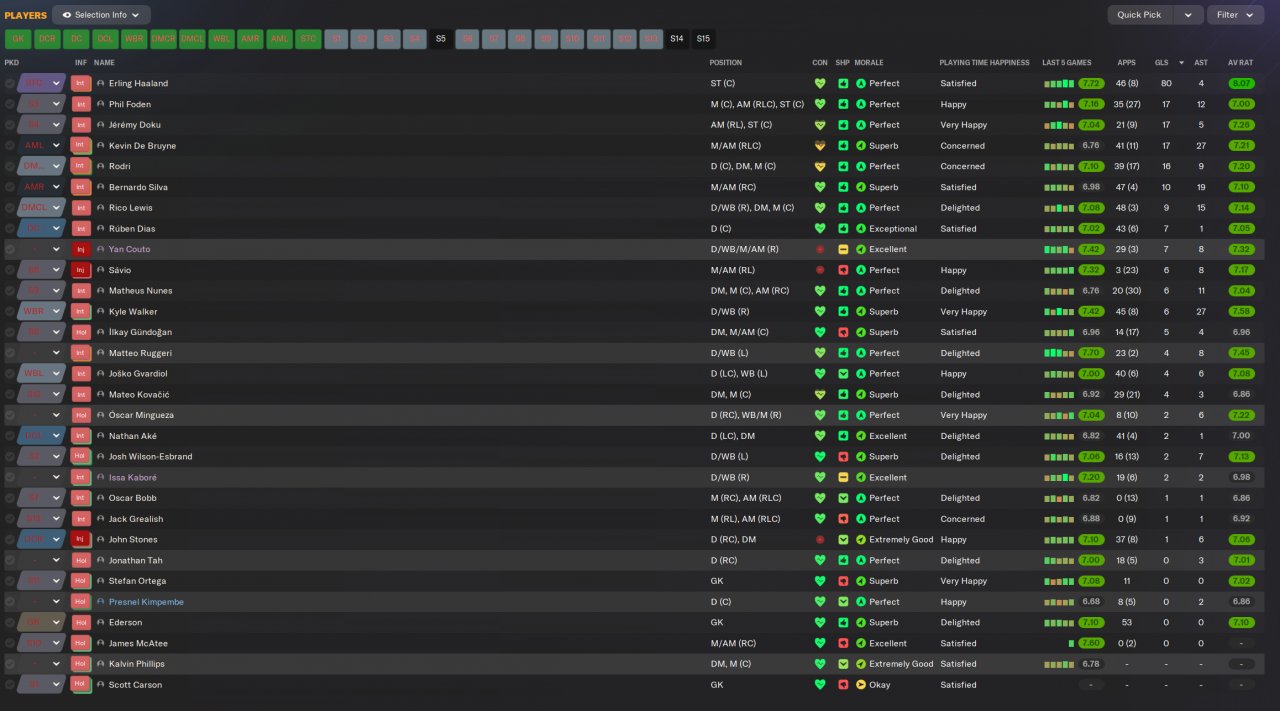Click condition heart icon in Kevin De Bruyne's row
Viewport: 1280px width, 711px height.
pyautogui.click(x=820, y=145)
